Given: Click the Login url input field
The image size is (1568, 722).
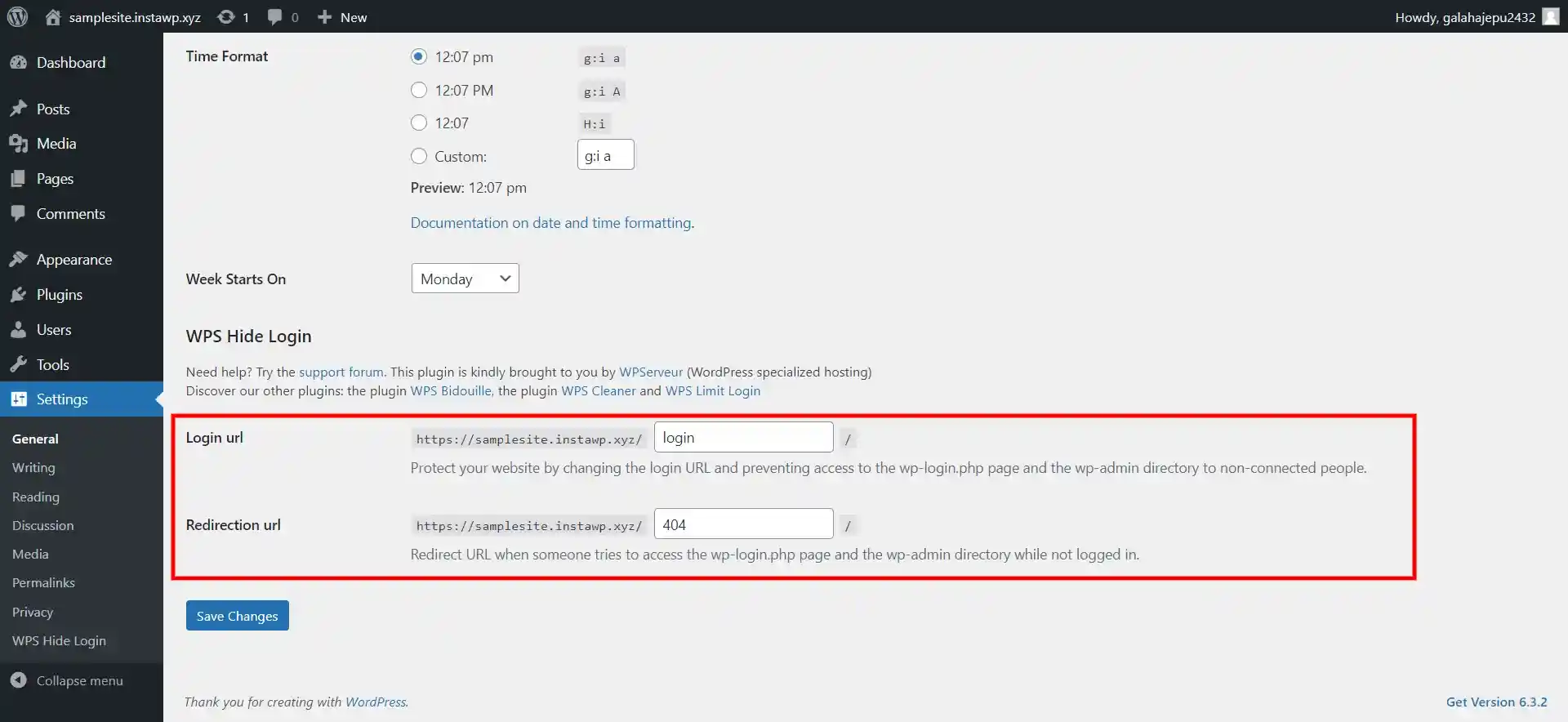Looking at the screenshot, I should pos(744,438).
